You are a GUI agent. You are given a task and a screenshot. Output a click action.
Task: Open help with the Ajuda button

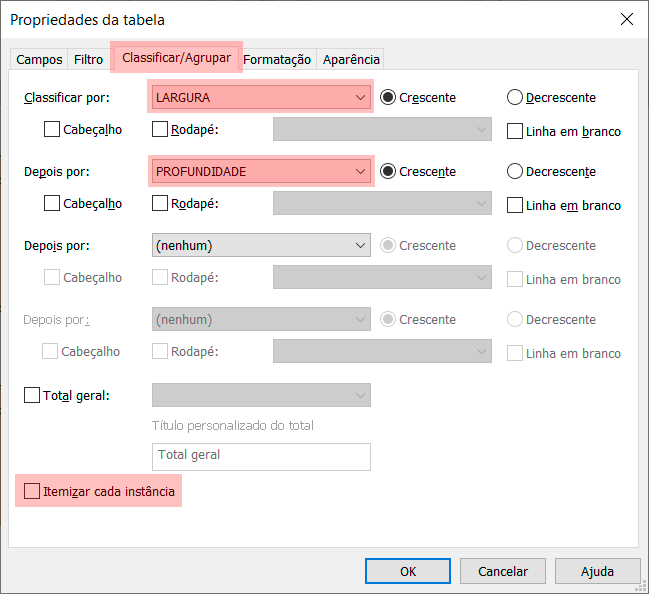pos(597,571)
